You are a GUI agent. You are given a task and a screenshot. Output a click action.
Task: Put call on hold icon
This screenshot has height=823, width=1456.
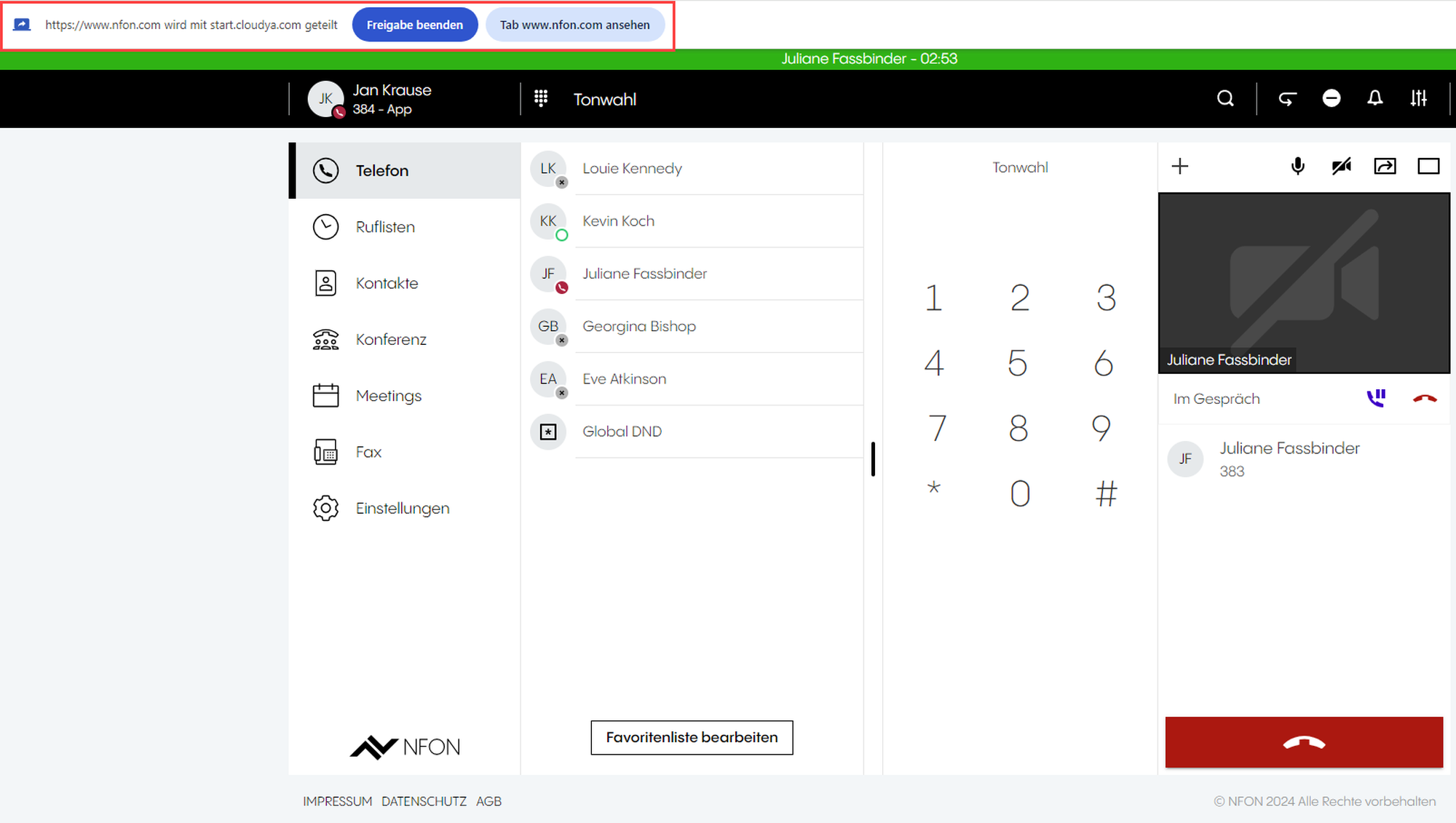click(1376, 398)
